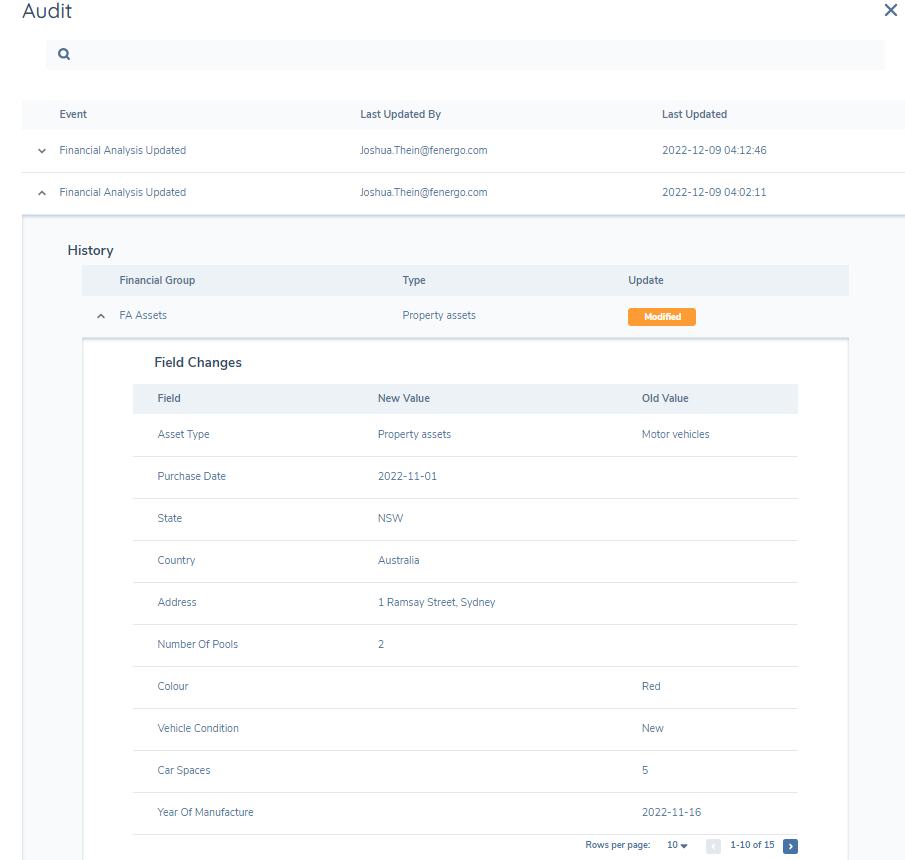This screenshot has width=905, height=860.
Task: Select the Vehicle Condition field row
Action: 198,729
